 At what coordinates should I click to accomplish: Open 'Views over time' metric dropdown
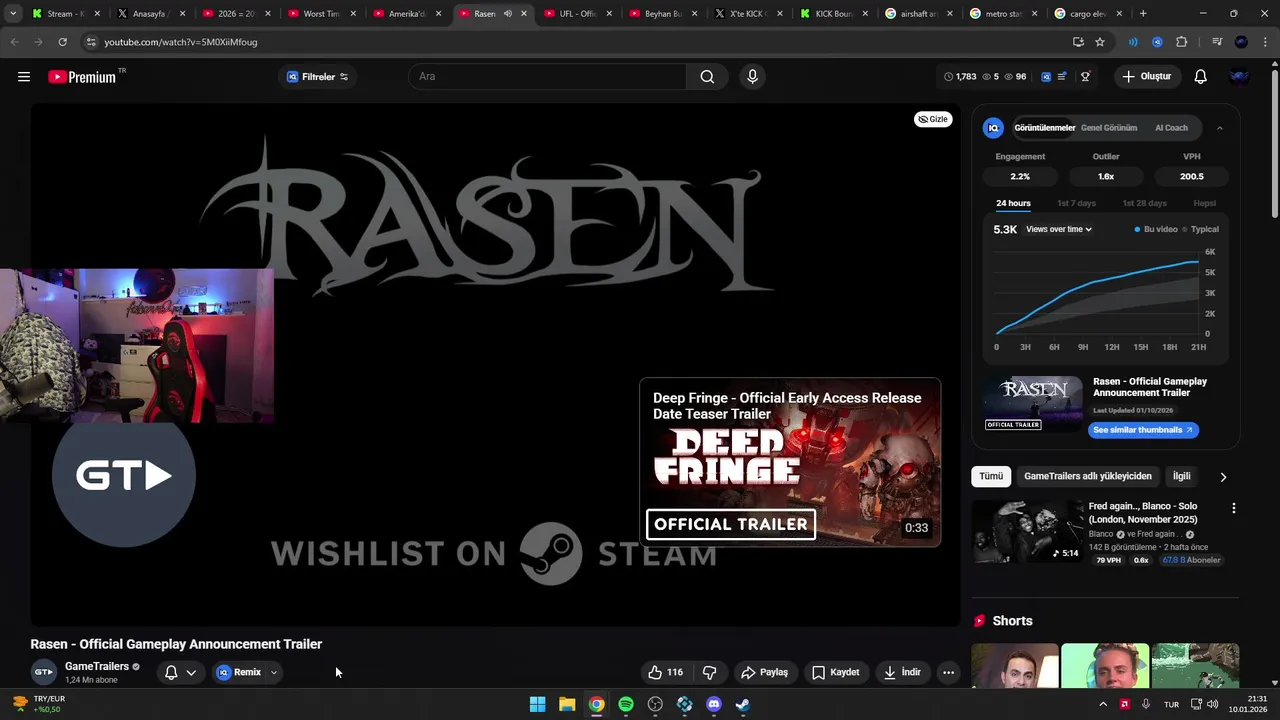coord(1059,229)
